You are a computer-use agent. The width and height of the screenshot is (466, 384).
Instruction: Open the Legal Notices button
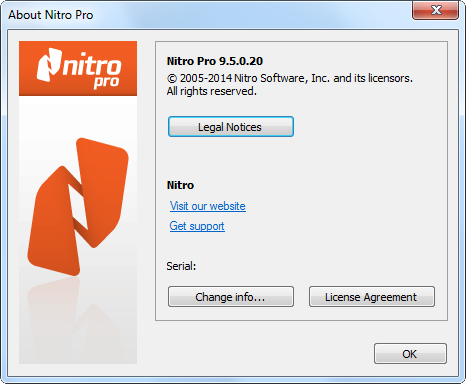231,127
